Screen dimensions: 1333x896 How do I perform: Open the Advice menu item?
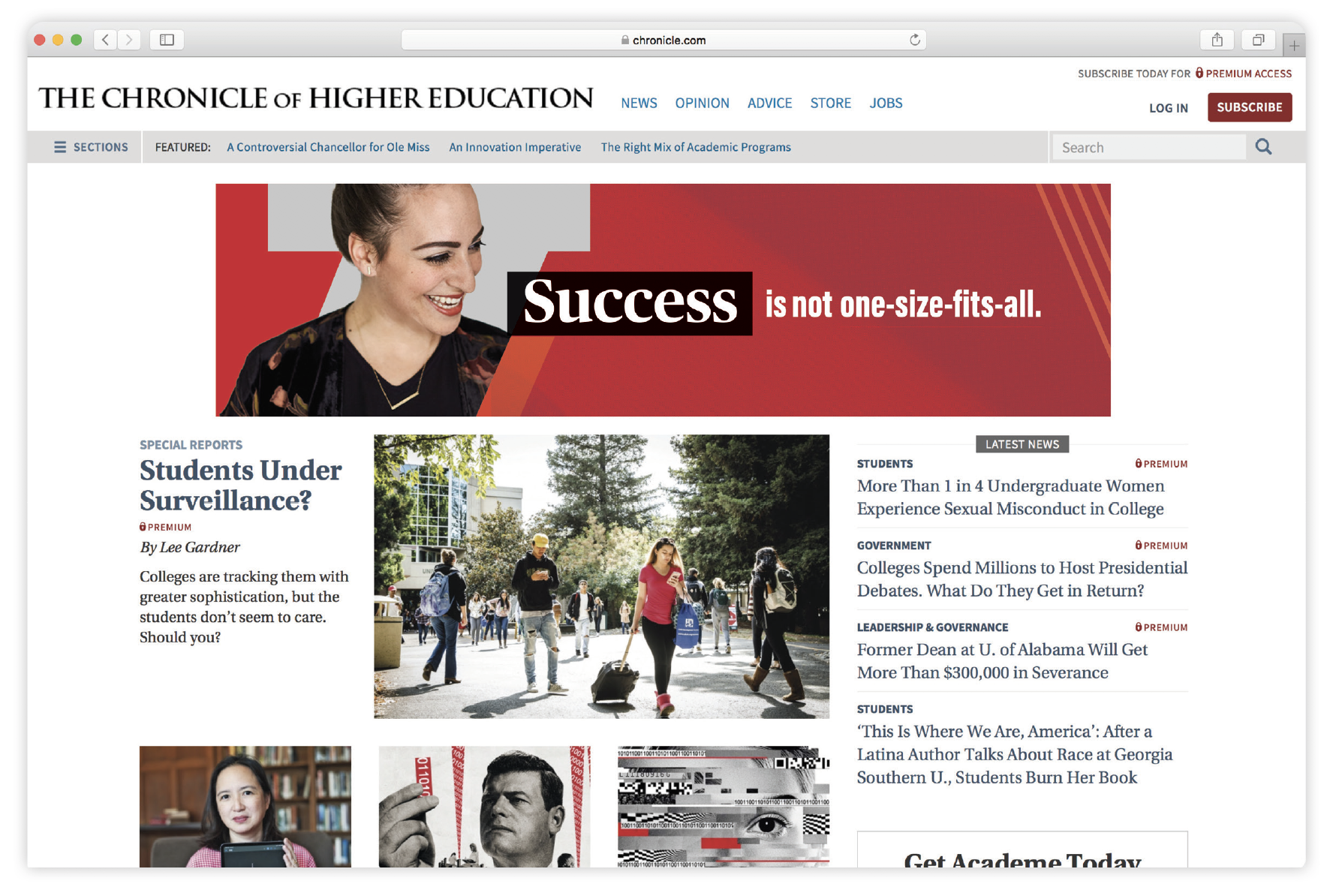coord(769,103)
